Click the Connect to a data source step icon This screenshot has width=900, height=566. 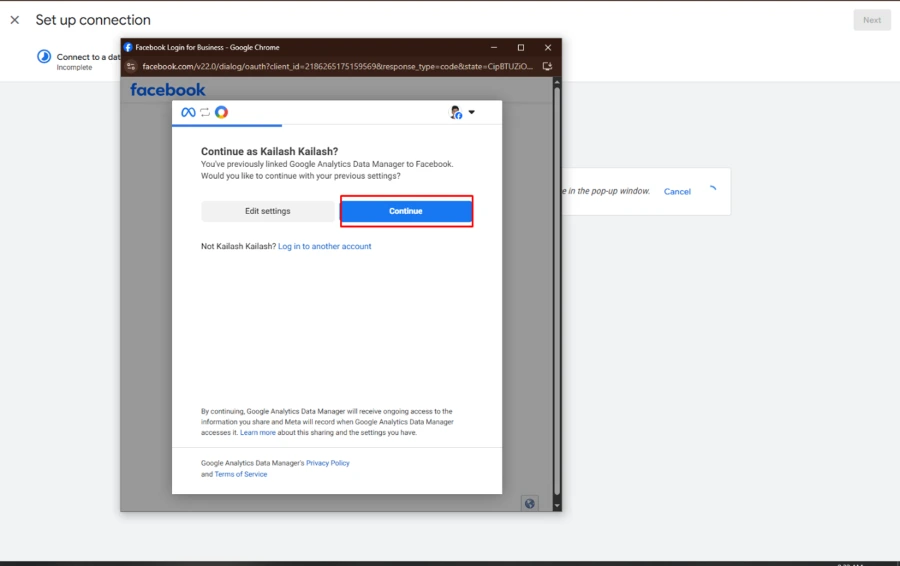click(44, 57)
